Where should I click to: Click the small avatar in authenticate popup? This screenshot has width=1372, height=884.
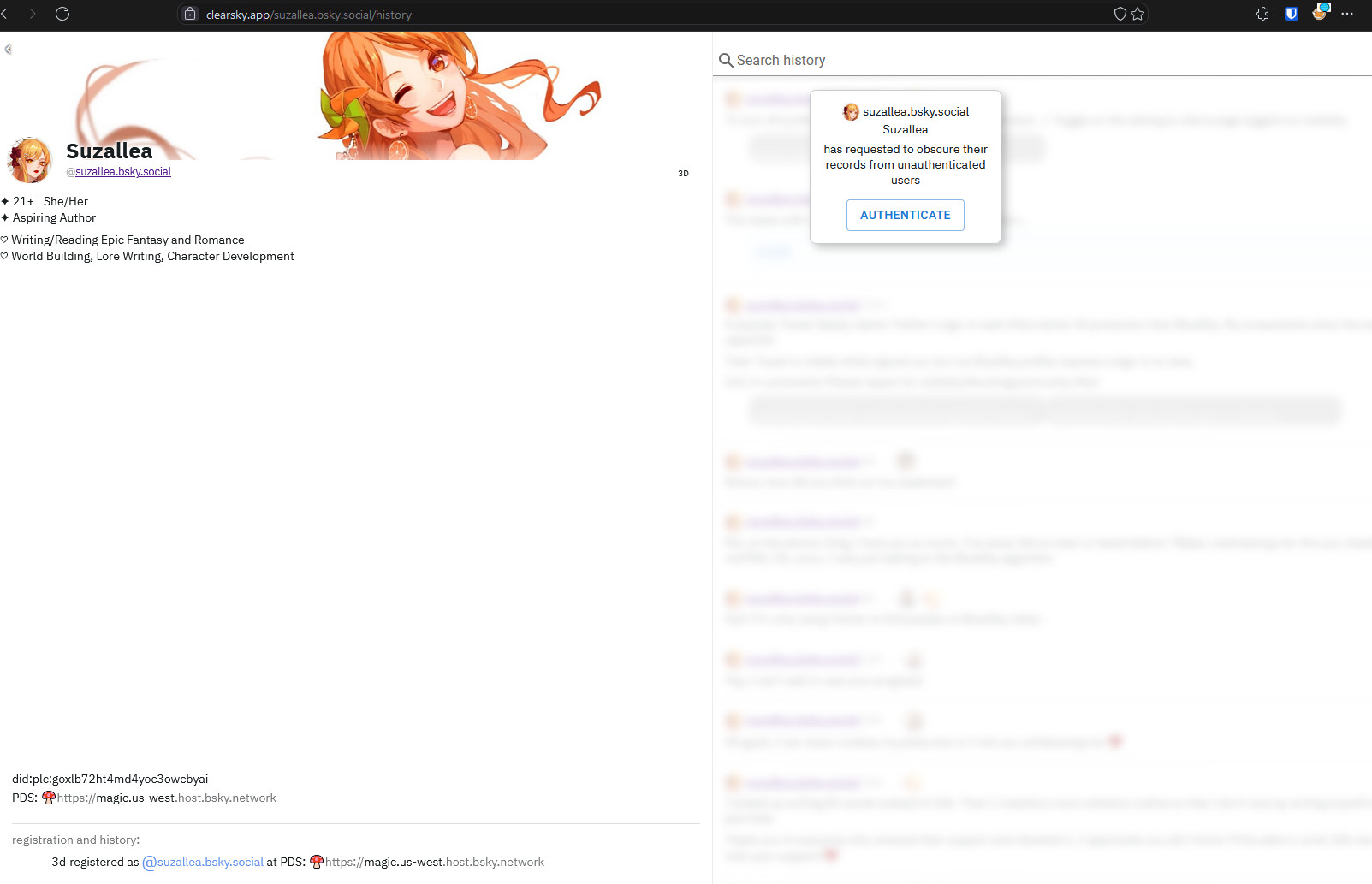(851, 112)
